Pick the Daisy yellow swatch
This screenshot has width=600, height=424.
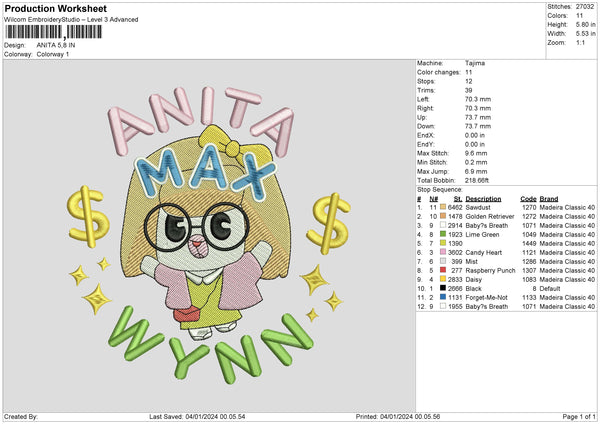point(443,279)
